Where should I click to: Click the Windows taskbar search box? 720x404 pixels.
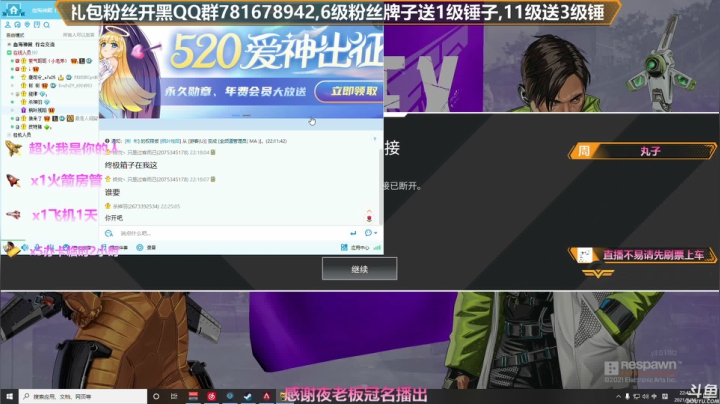click(83, 396)
